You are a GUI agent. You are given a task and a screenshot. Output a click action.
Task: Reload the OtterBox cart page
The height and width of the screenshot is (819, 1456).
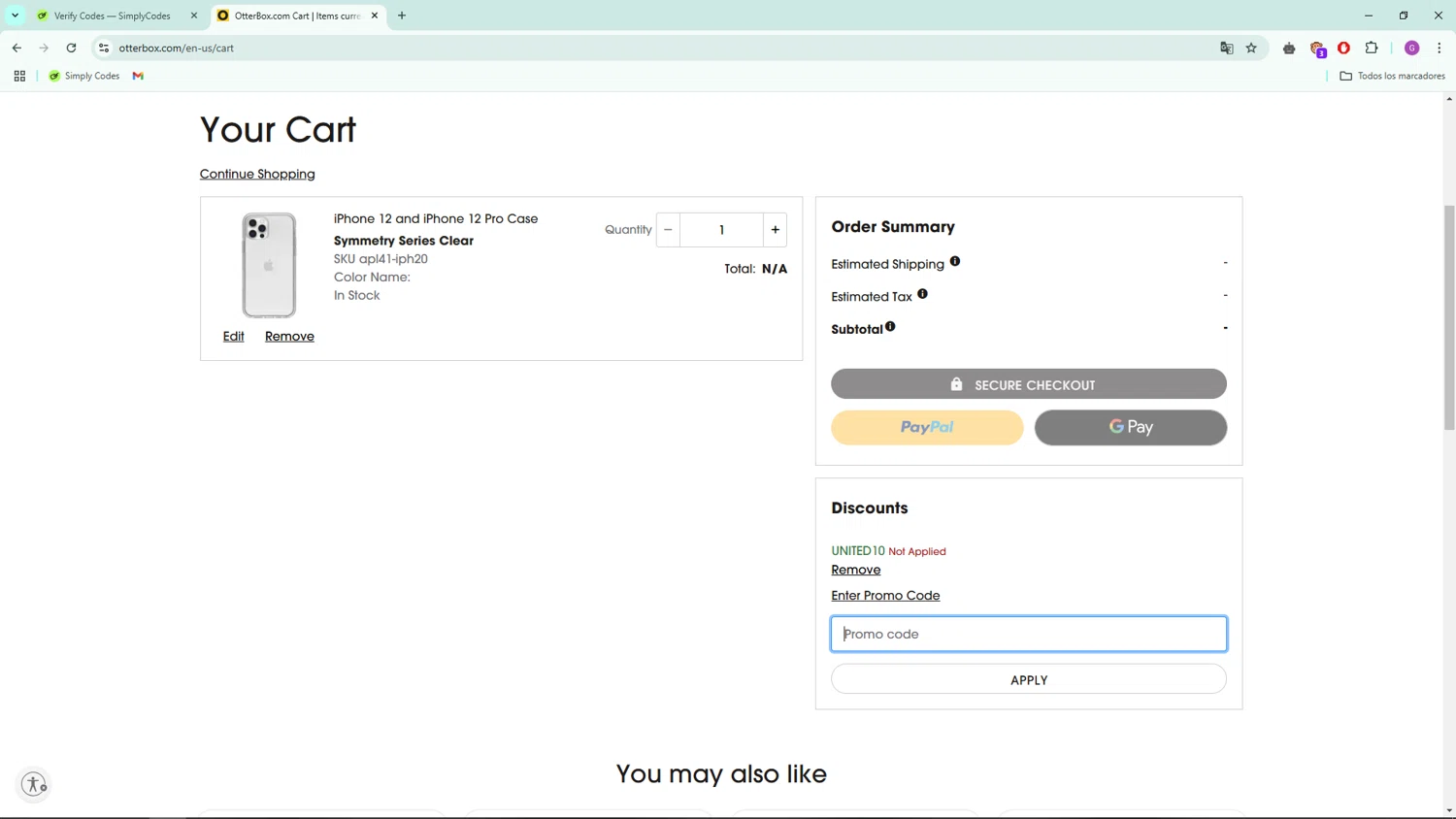71,48
